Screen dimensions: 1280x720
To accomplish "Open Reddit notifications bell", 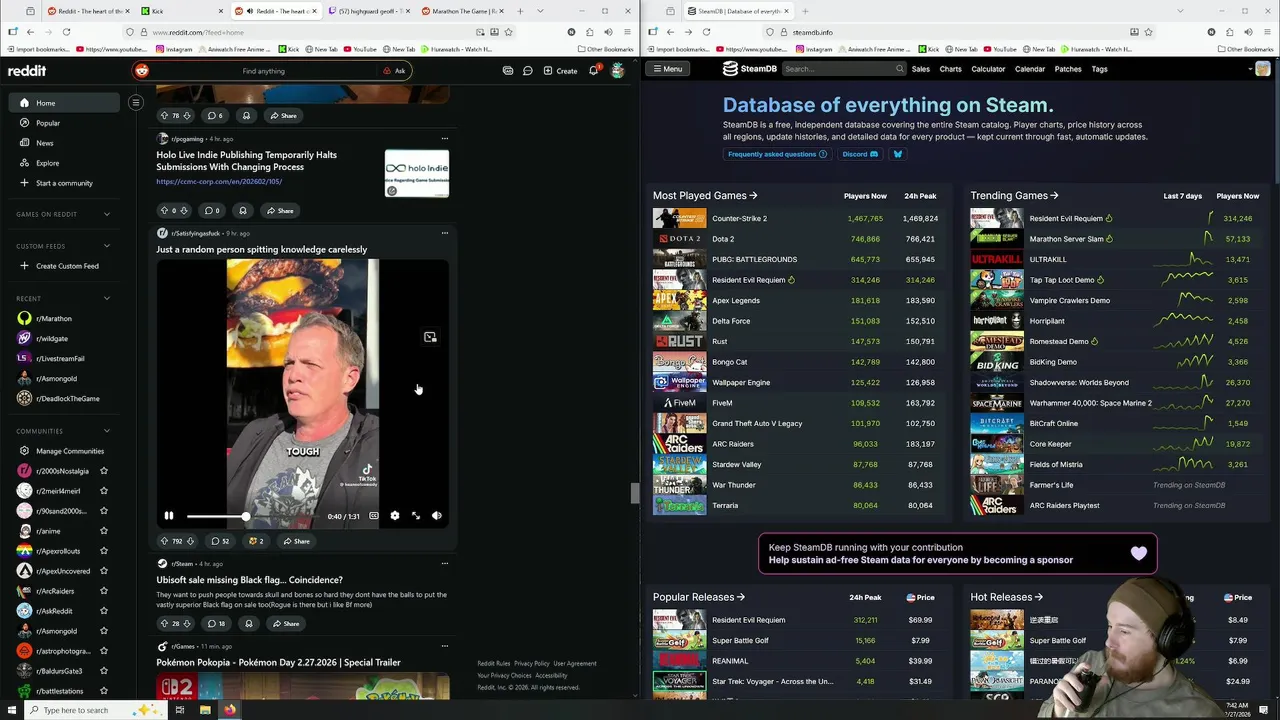I will 593,71.
